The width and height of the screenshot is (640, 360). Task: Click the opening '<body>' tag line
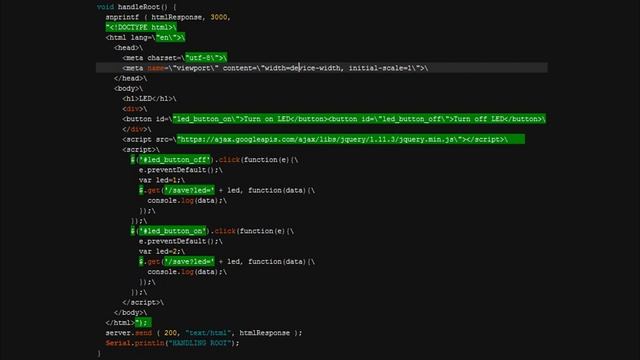129,89
